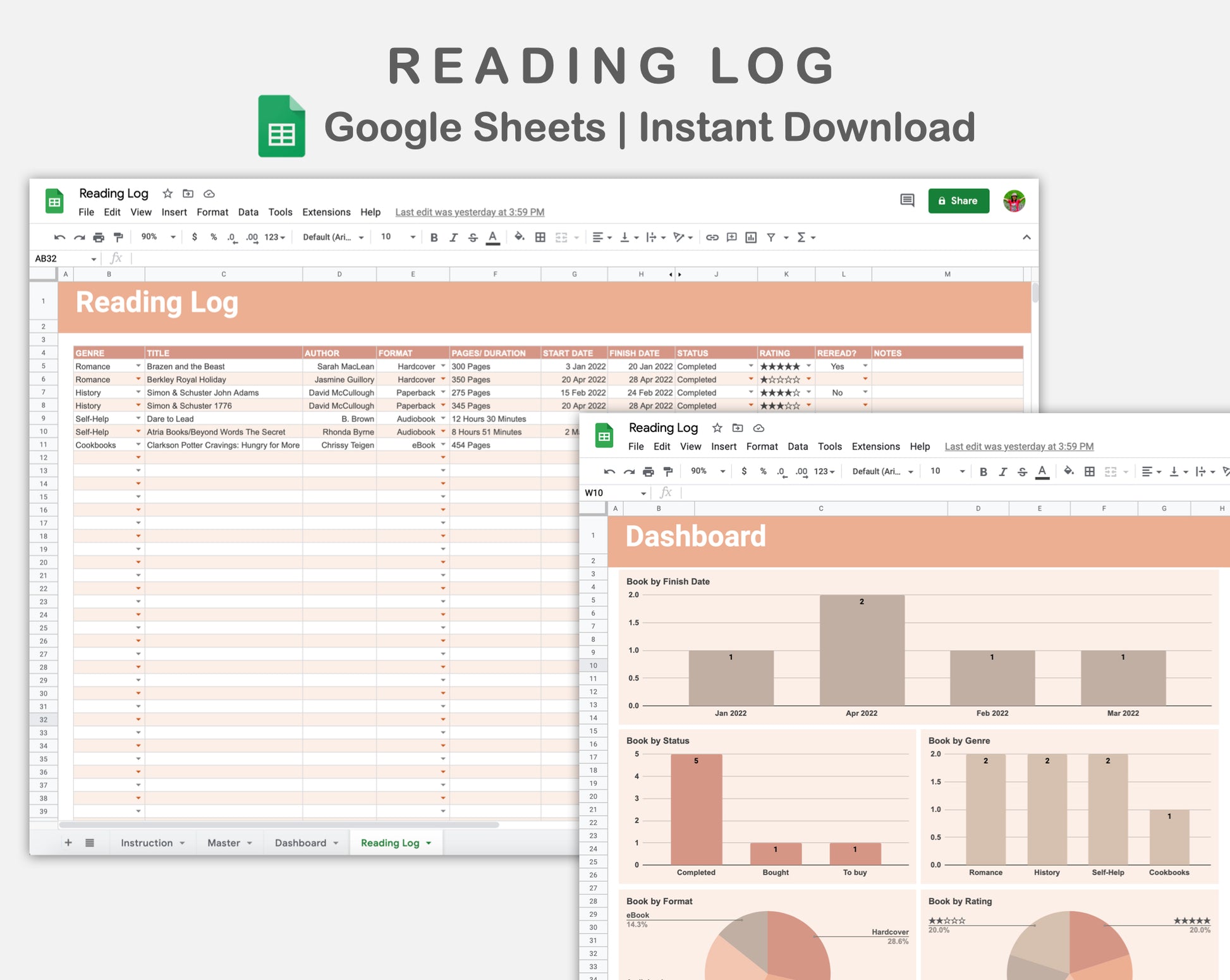Click the borders icon in the Dashboard window toolbar
This screenshot has width=1230, height=980.
coord(1090,471)
